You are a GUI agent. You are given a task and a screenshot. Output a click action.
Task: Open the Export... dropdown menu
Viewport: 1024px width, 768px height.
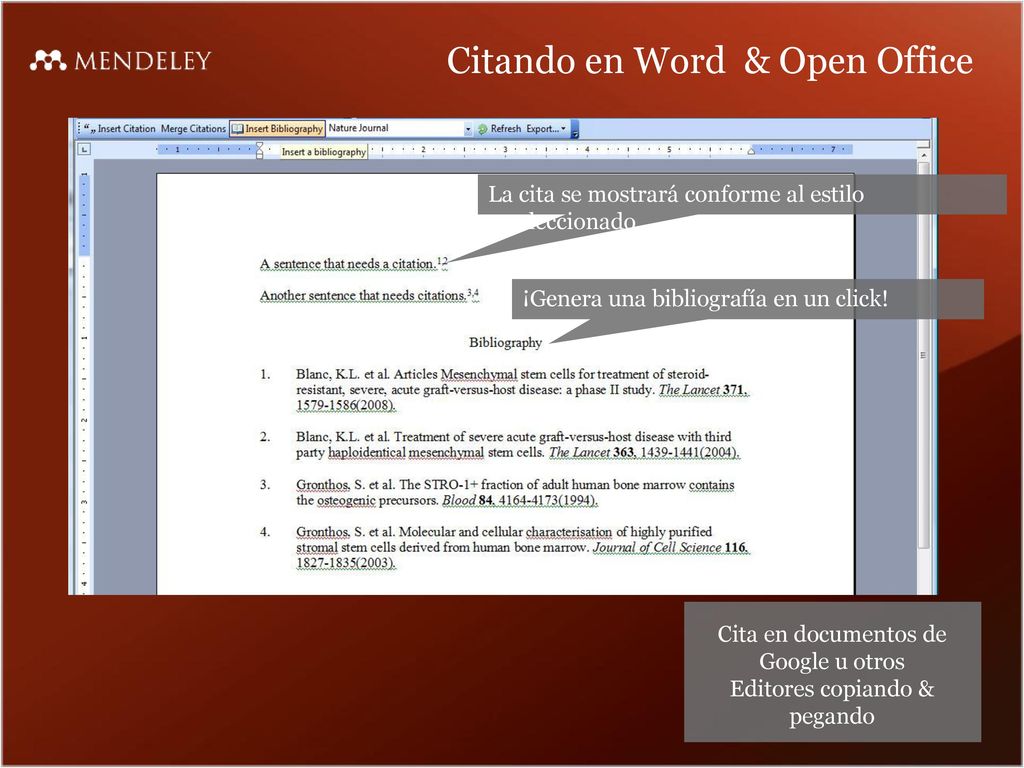tap(546, 129)
